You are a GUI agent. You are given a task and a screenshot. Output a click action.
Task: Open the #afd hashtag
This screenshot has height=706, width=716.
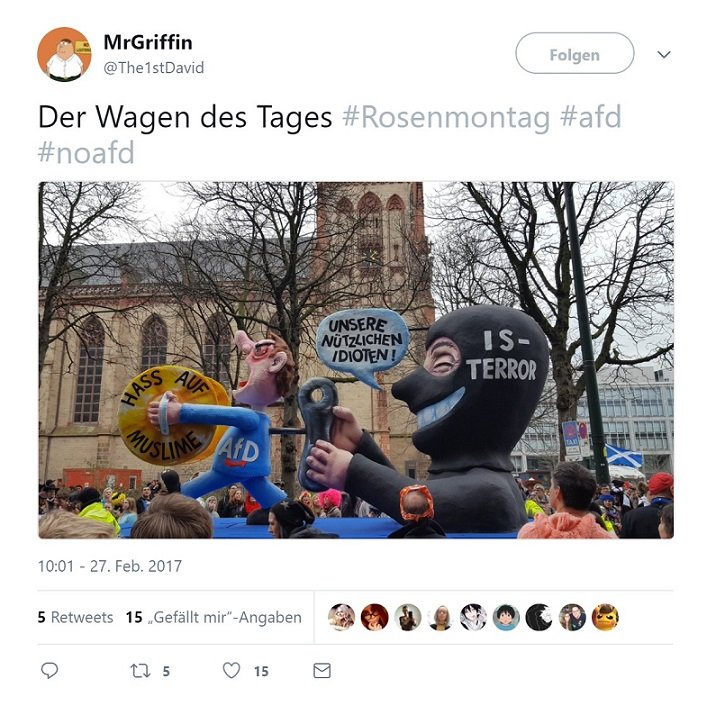[591, 116]
